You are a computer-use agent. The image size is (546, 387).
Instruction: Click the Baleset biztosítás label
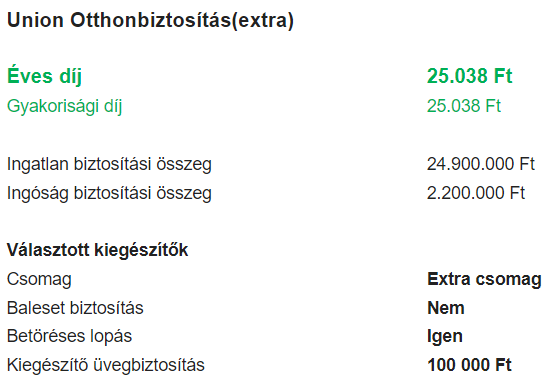75,308
